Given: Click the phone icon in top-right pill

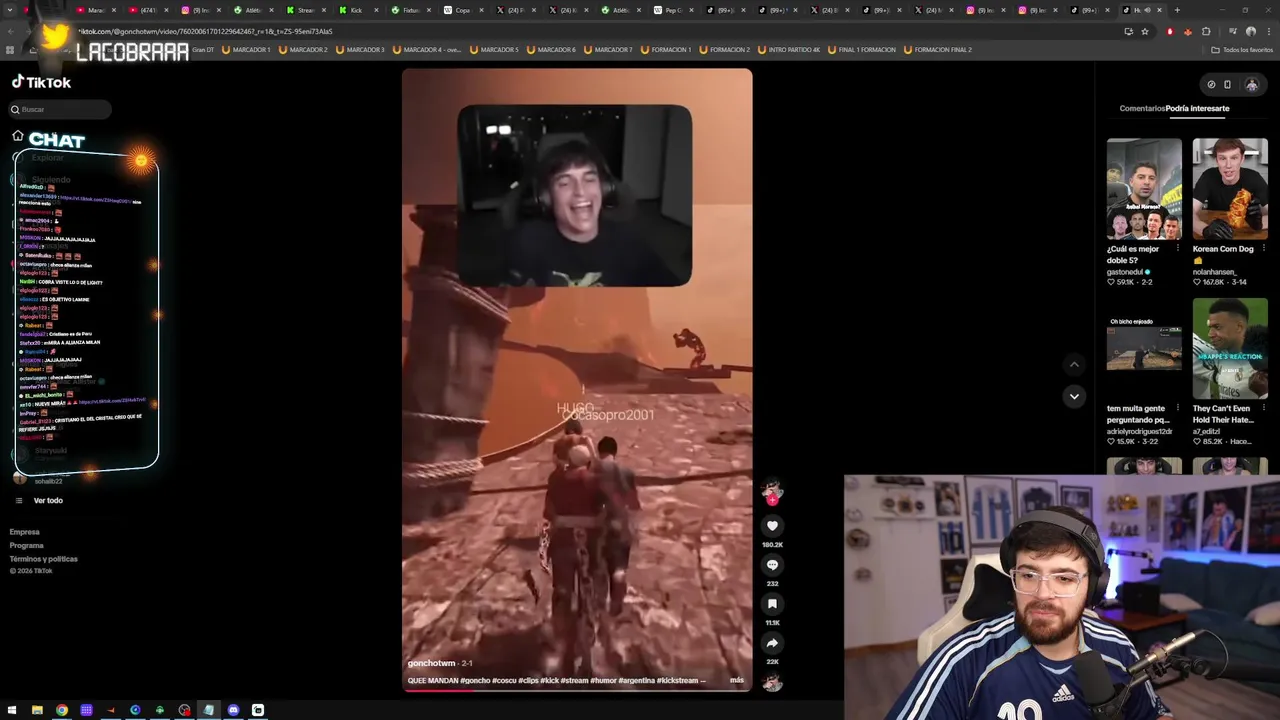Looking at the screenshot, I should tap(1227, 84).
